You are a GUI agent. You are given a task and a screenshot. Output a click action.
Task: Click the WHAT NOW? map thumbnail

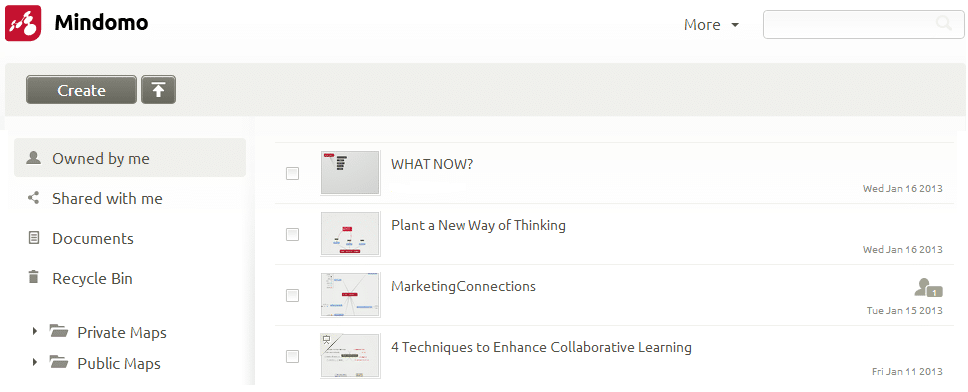tap(351, 173)
